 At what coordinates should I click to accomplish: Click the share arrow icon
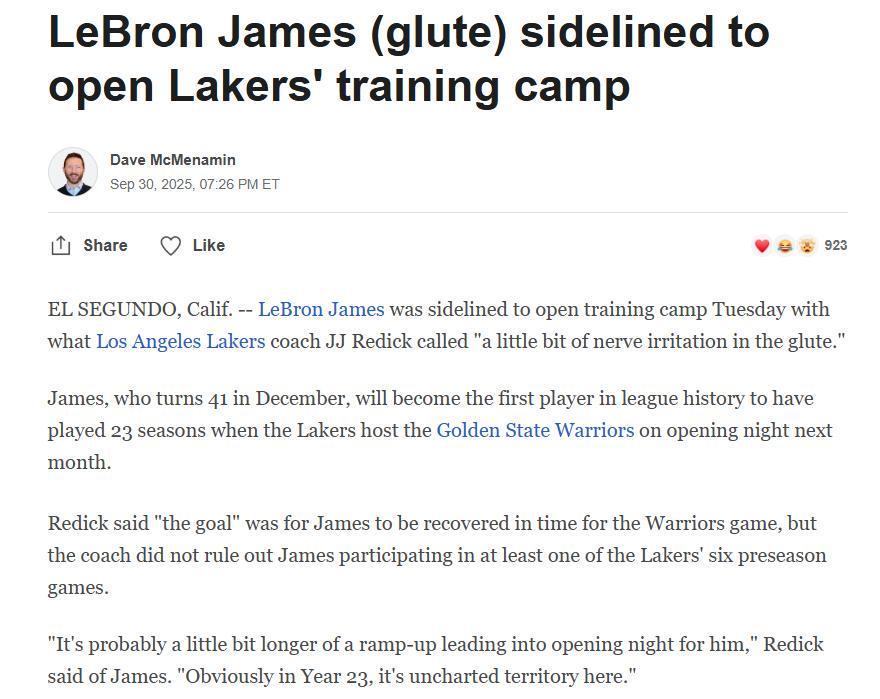point(61,245)
